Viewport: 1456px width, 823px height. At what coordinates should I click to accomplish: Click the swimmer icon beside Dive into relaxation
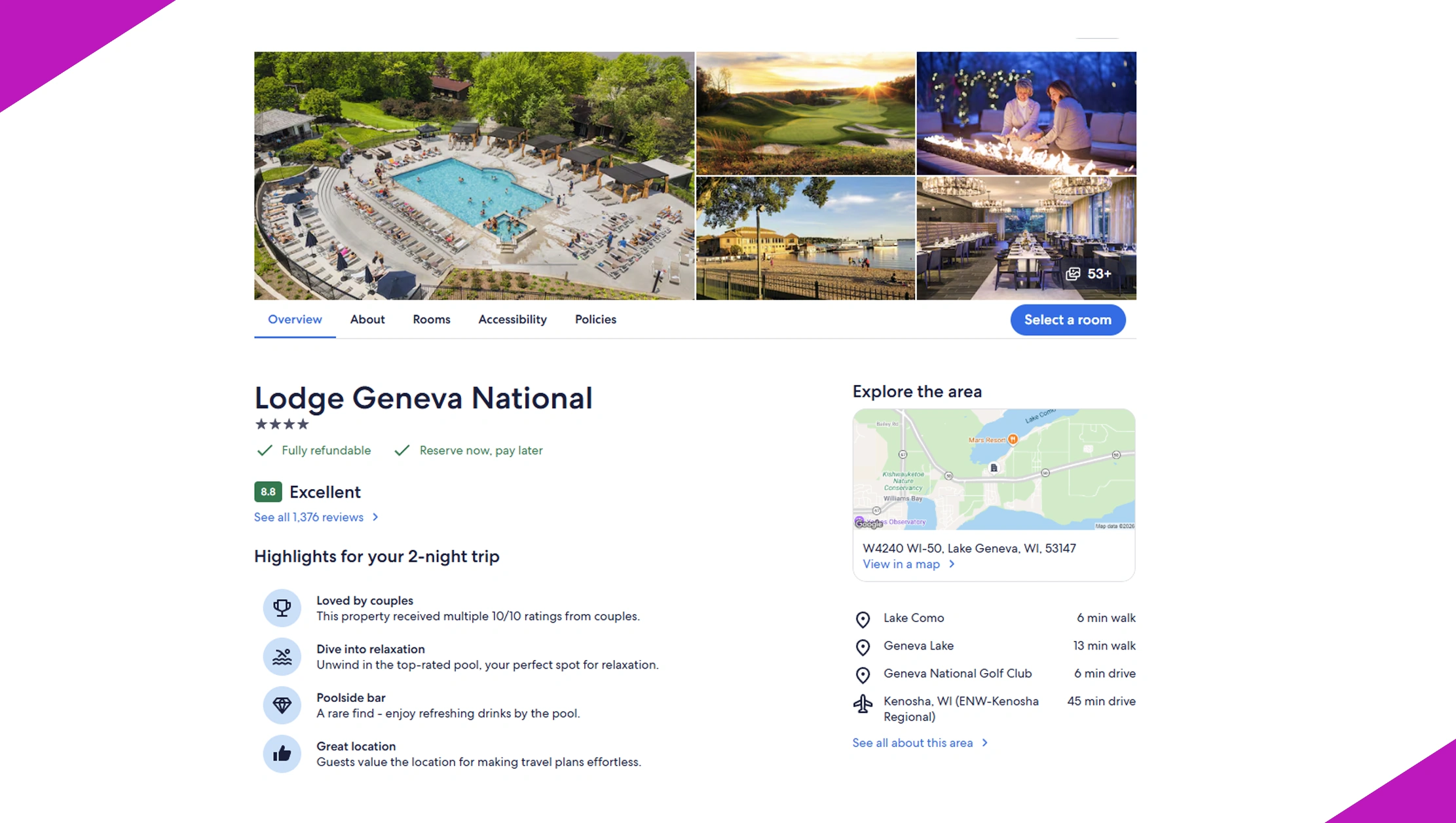pyautogui.click(x=282, y=656)
